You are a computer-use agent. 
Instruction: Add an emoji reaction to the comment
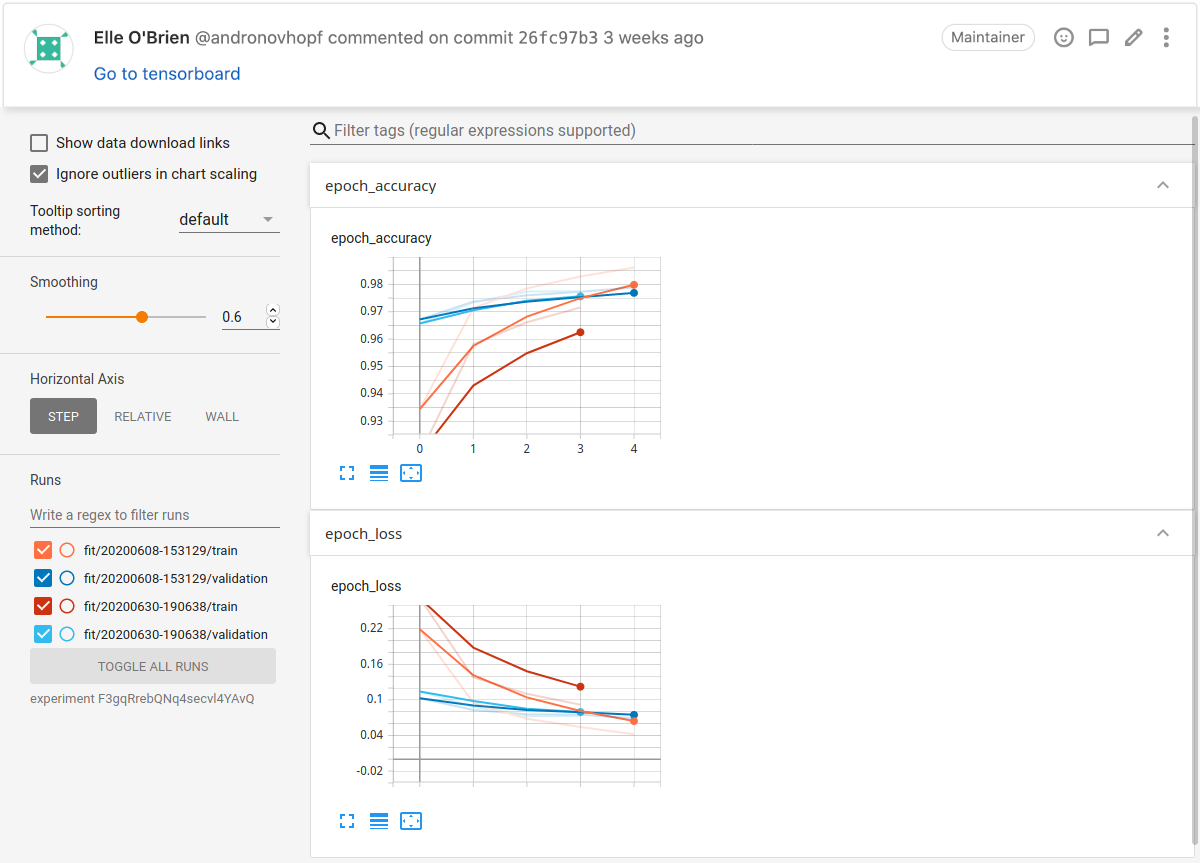(1064, 38)
